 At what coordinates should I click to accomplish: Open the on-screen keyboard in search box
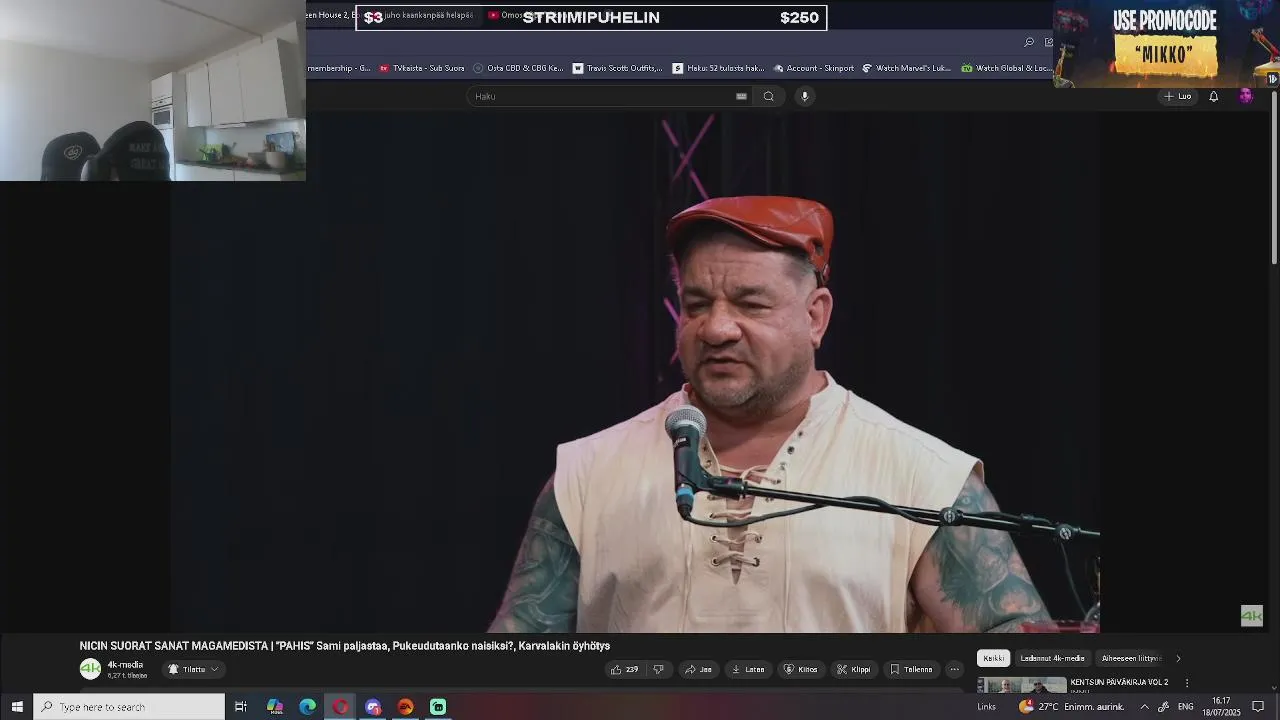[x=741, y=96]
